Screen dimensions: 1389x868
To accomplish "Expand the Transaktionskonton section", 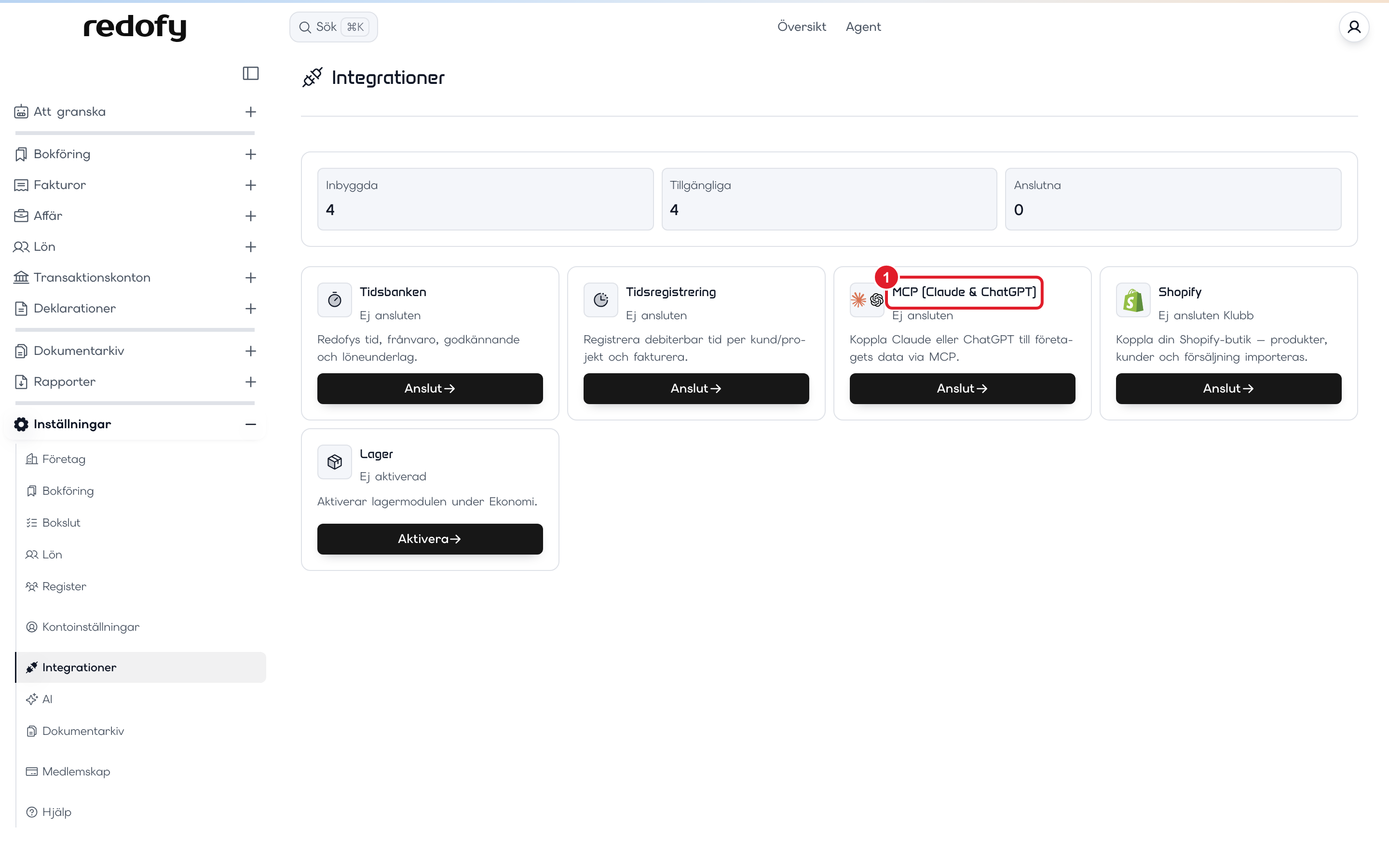I will 250,278.
